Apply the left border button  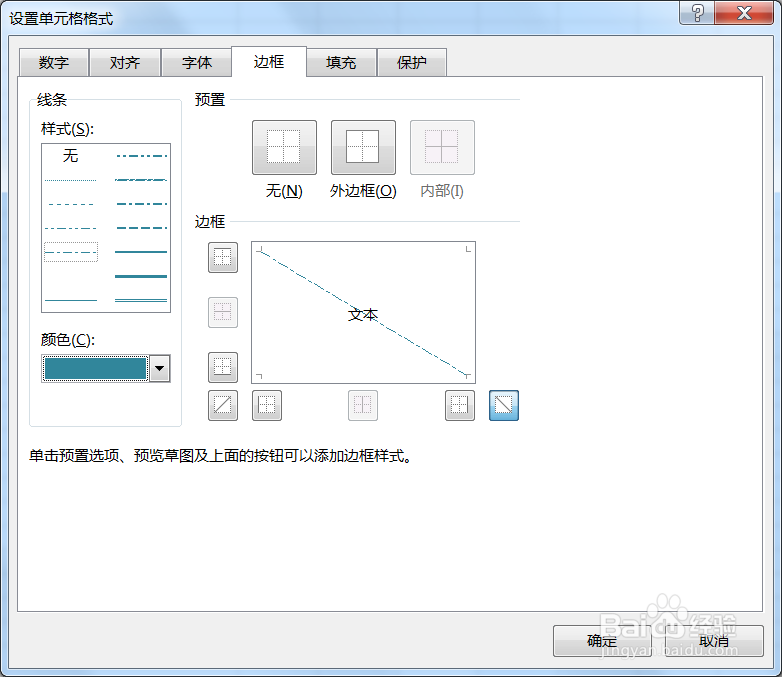point(267,405)
